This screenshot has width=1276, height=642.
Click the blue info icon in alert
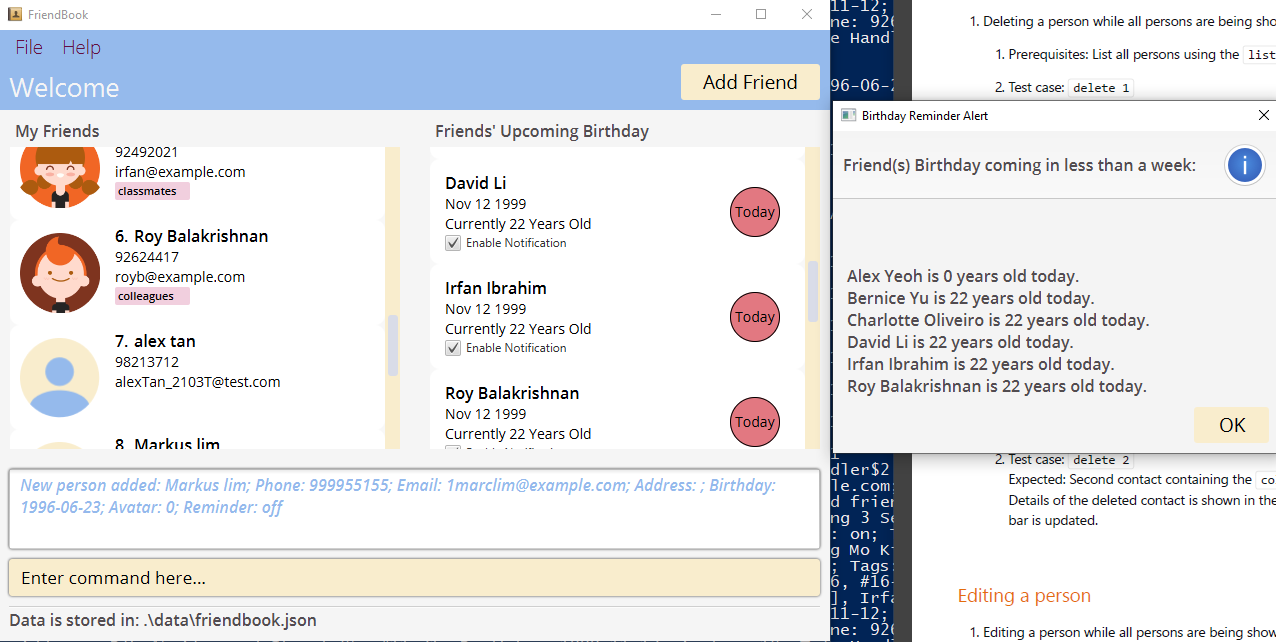coord(1244,165)
